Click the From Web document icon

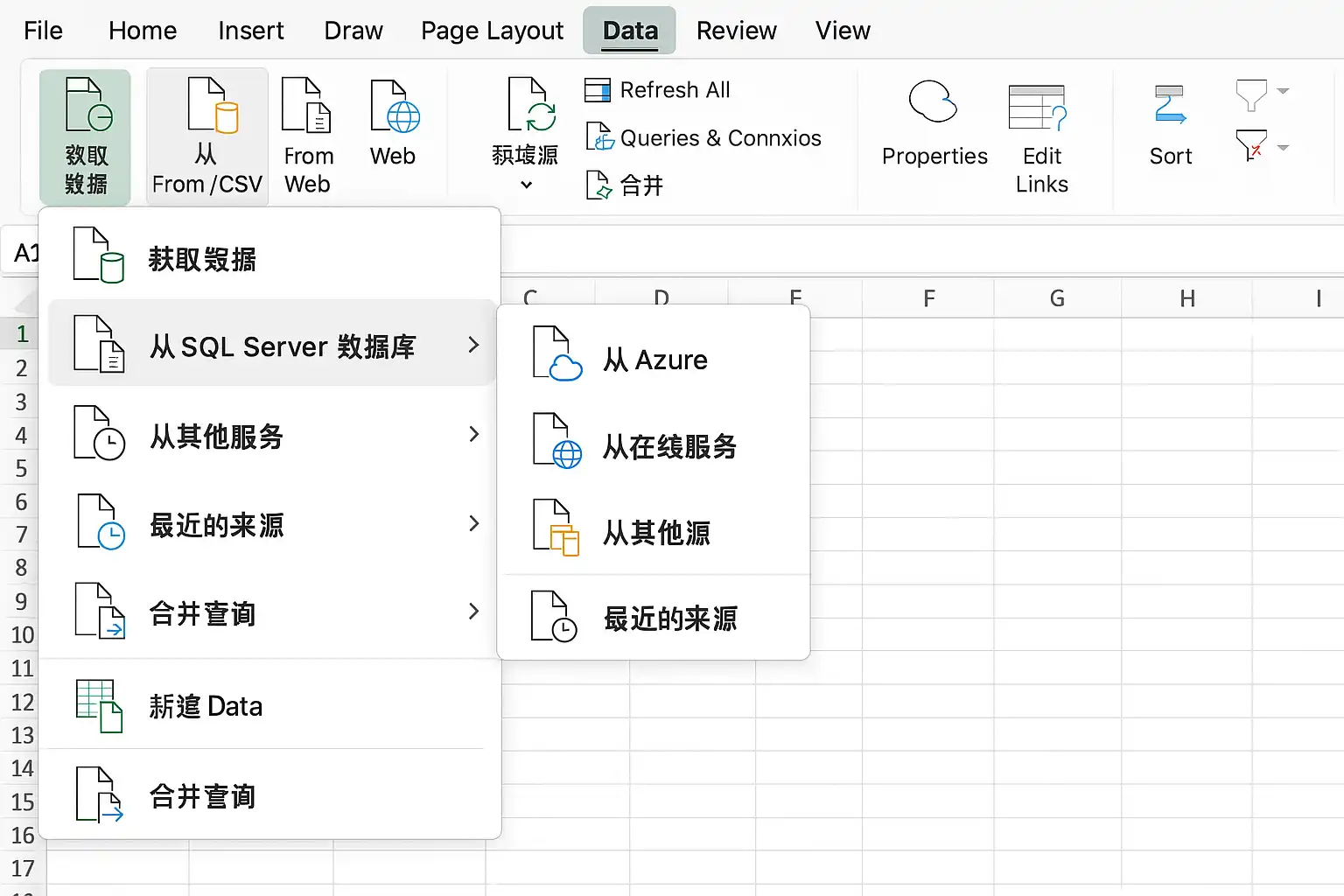click(306, 105)
